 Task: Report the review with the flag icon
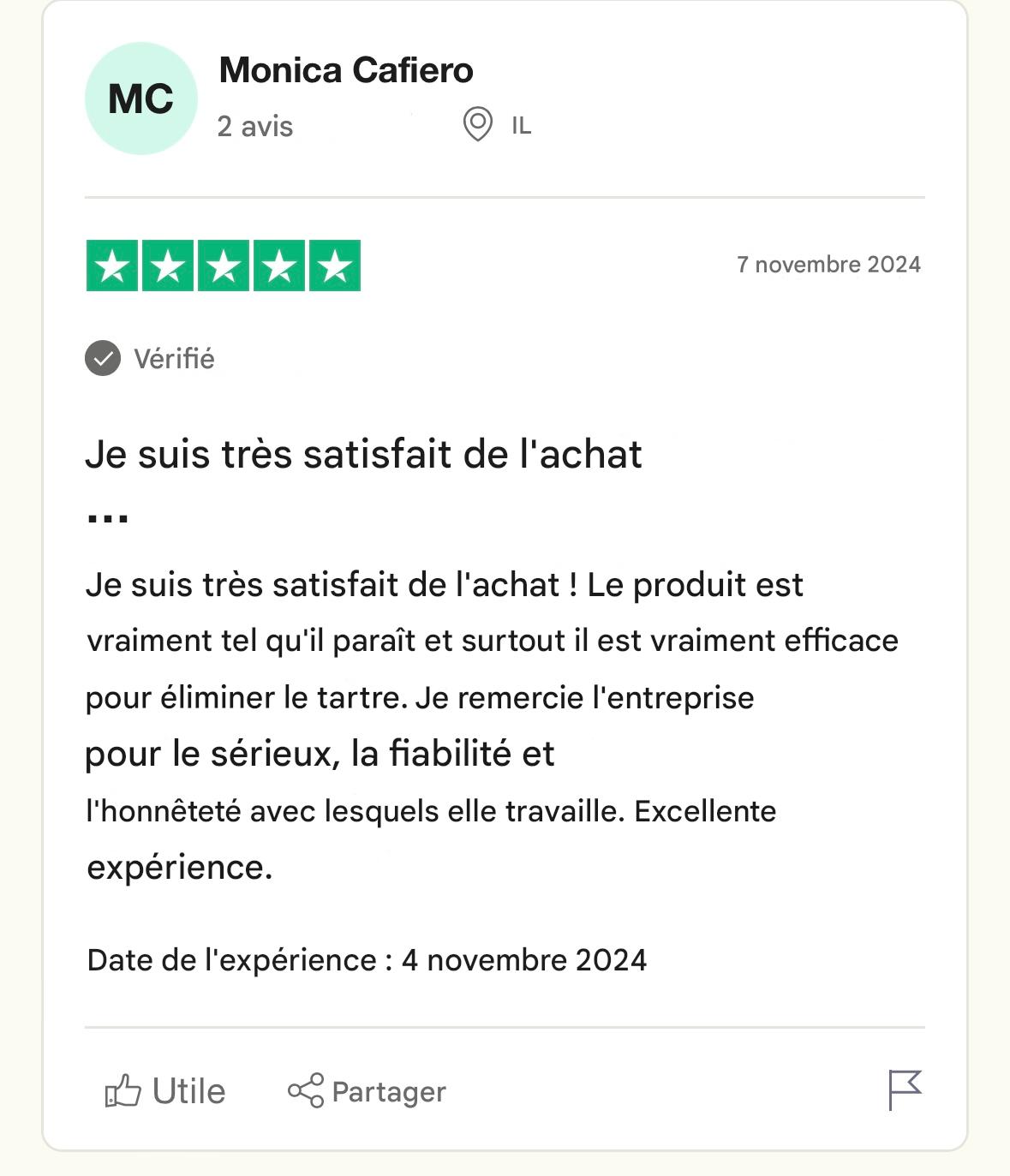tap(904, 1089)
